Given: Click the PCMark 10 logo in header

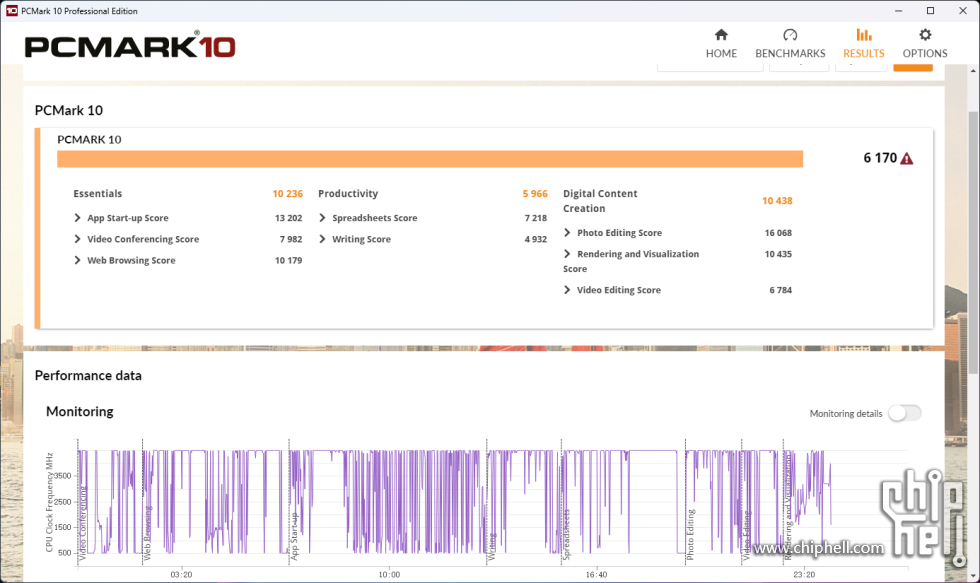Looking at the screenshot, I should (x=130, y=46).
